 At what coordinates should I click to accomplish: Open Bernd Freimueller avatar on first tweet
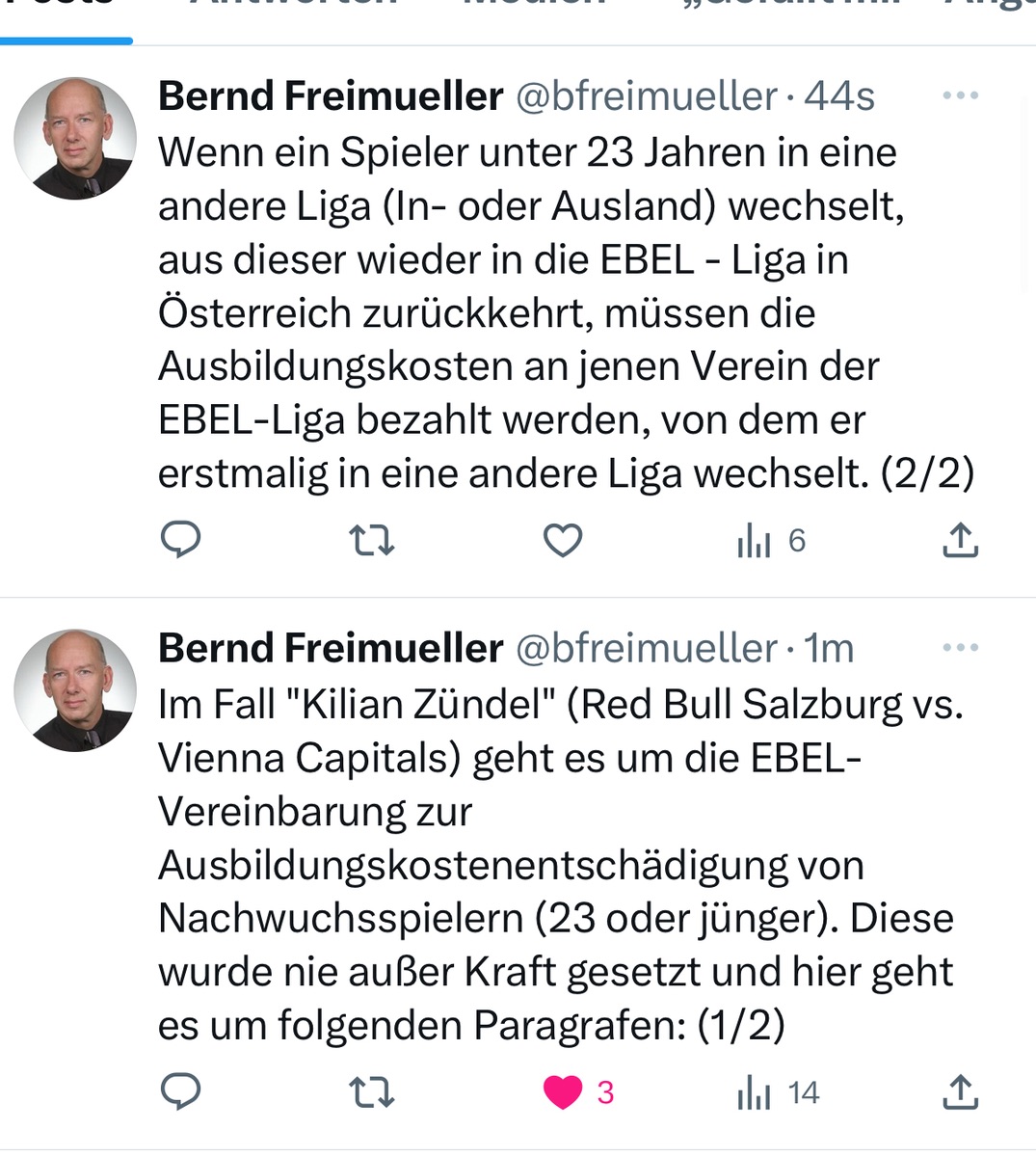tap(75, 138)
